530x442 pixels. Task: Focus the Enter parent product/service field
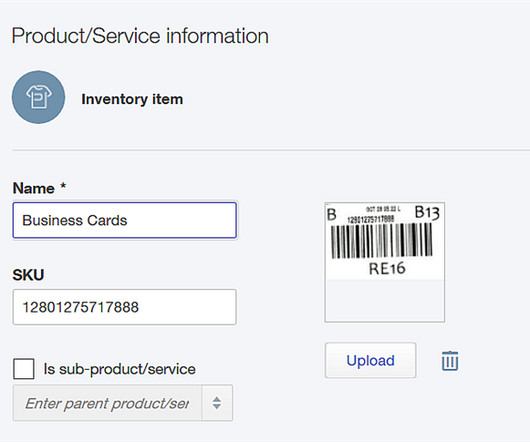107,403
